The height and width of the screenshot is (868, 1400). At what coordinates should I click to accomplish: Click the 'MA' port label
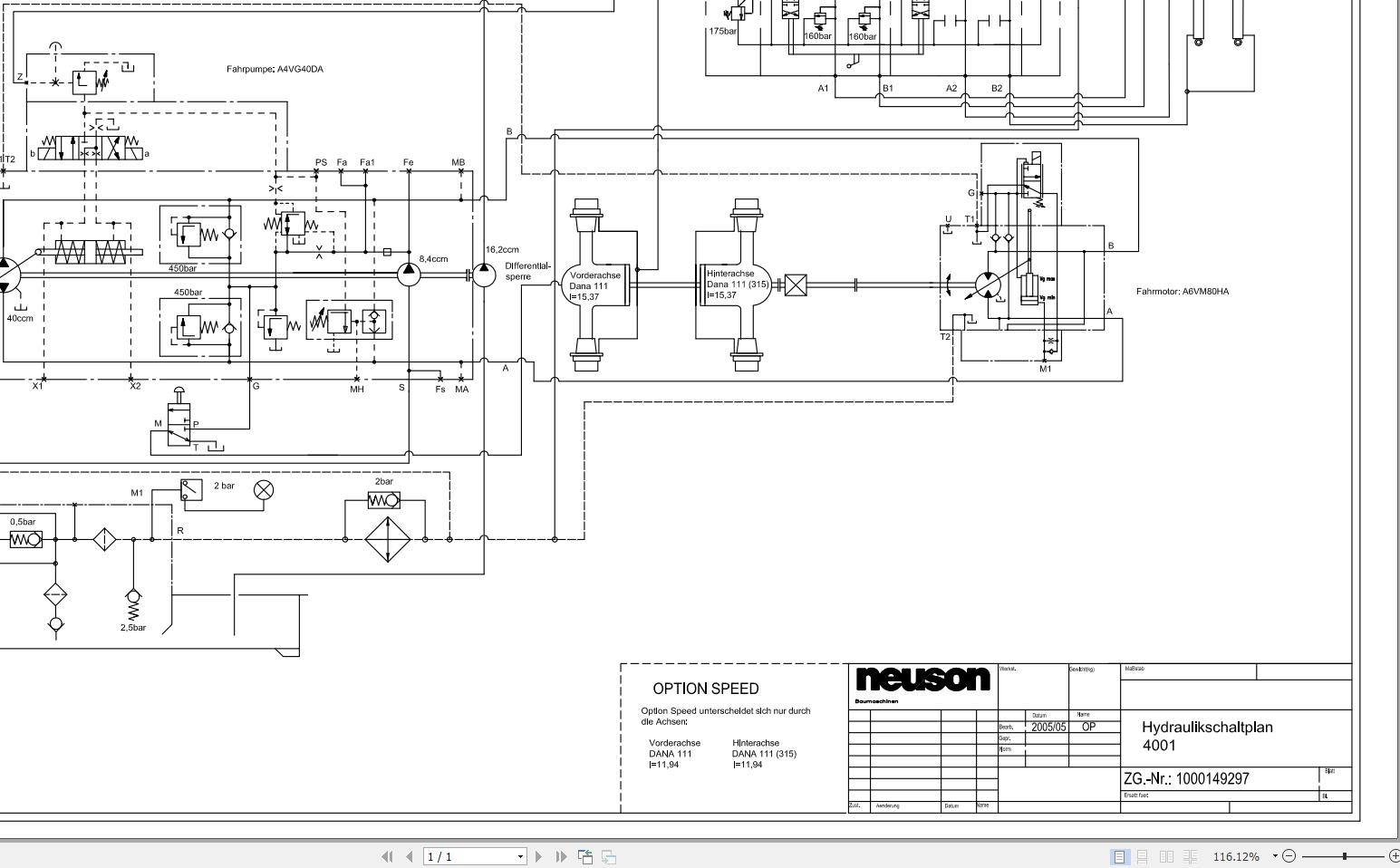462,389
